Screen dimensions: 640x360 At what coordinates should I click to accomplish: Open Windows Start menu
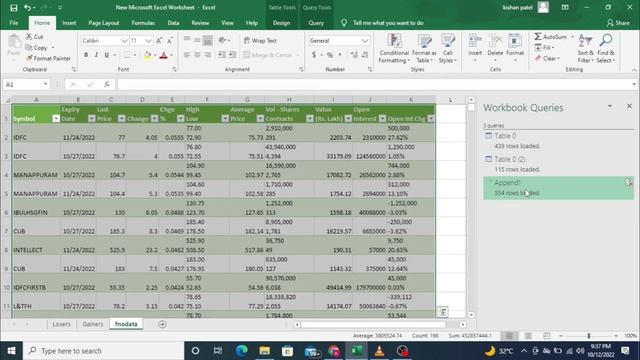pyautogui.click(x=11, y=351)
